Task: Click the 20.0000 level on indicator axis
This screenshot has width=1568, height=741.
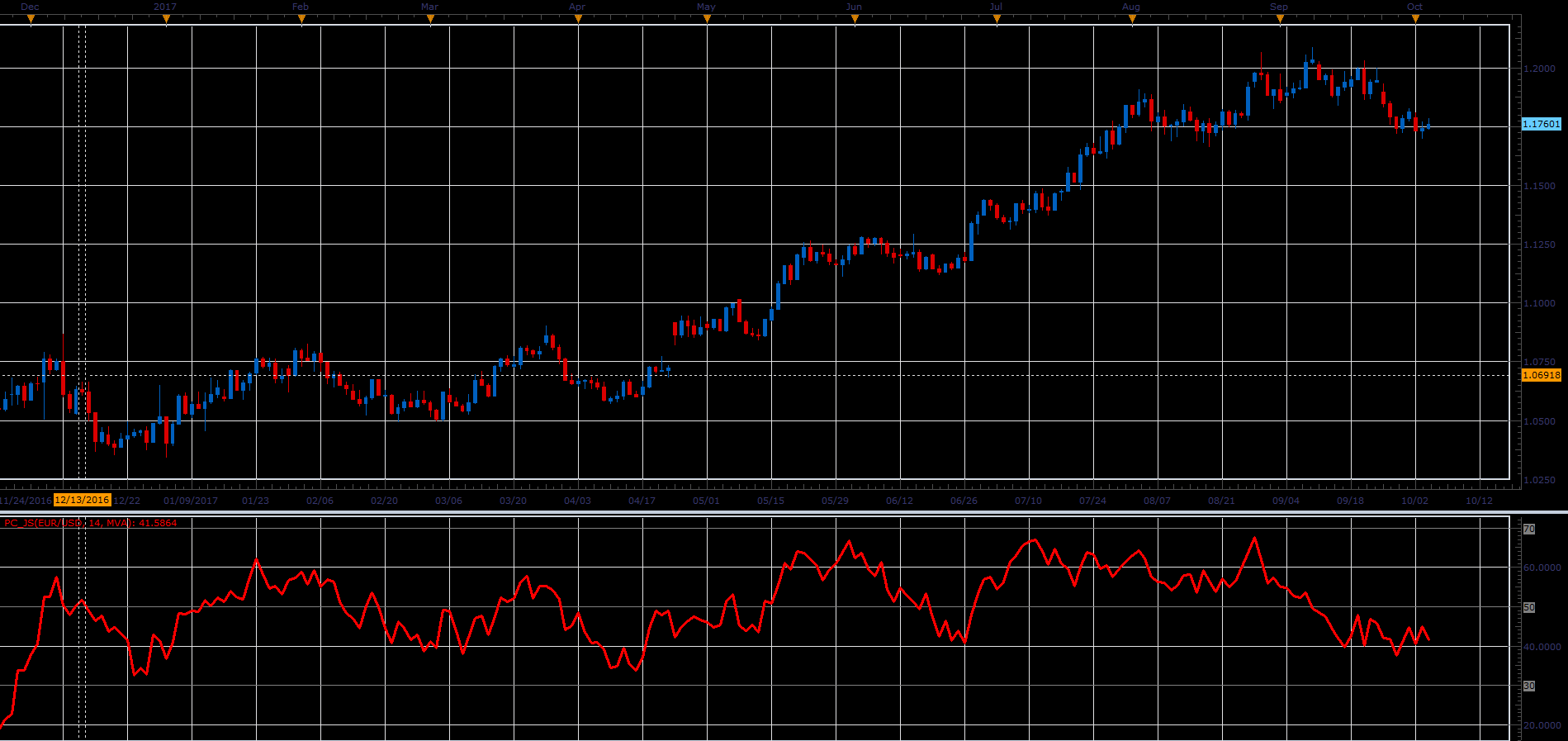Action: pyautogui.click(x=1542, y=725)
